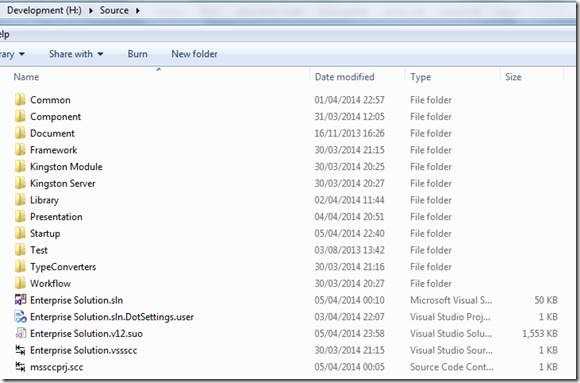Select the Framework folder name
This screenshot has height=383, width=580.
(x=53, y=150)
